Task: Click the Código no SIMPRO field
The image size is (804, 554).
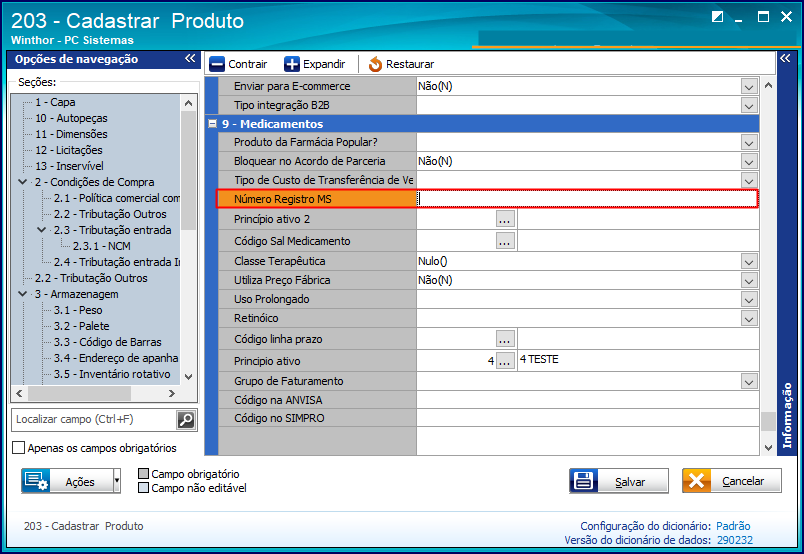Action: tap(588, 418)
